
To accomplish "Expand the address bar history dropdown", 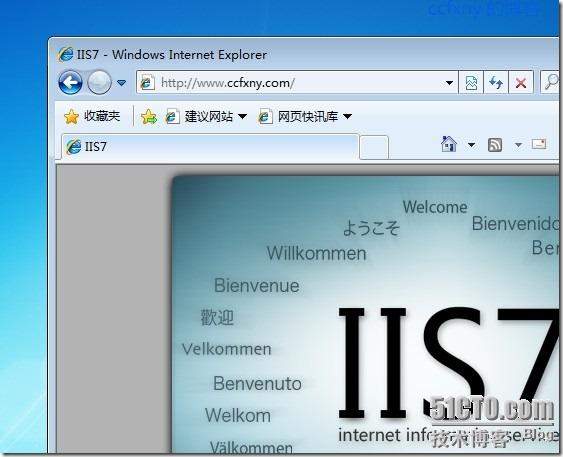I will 449,83.
